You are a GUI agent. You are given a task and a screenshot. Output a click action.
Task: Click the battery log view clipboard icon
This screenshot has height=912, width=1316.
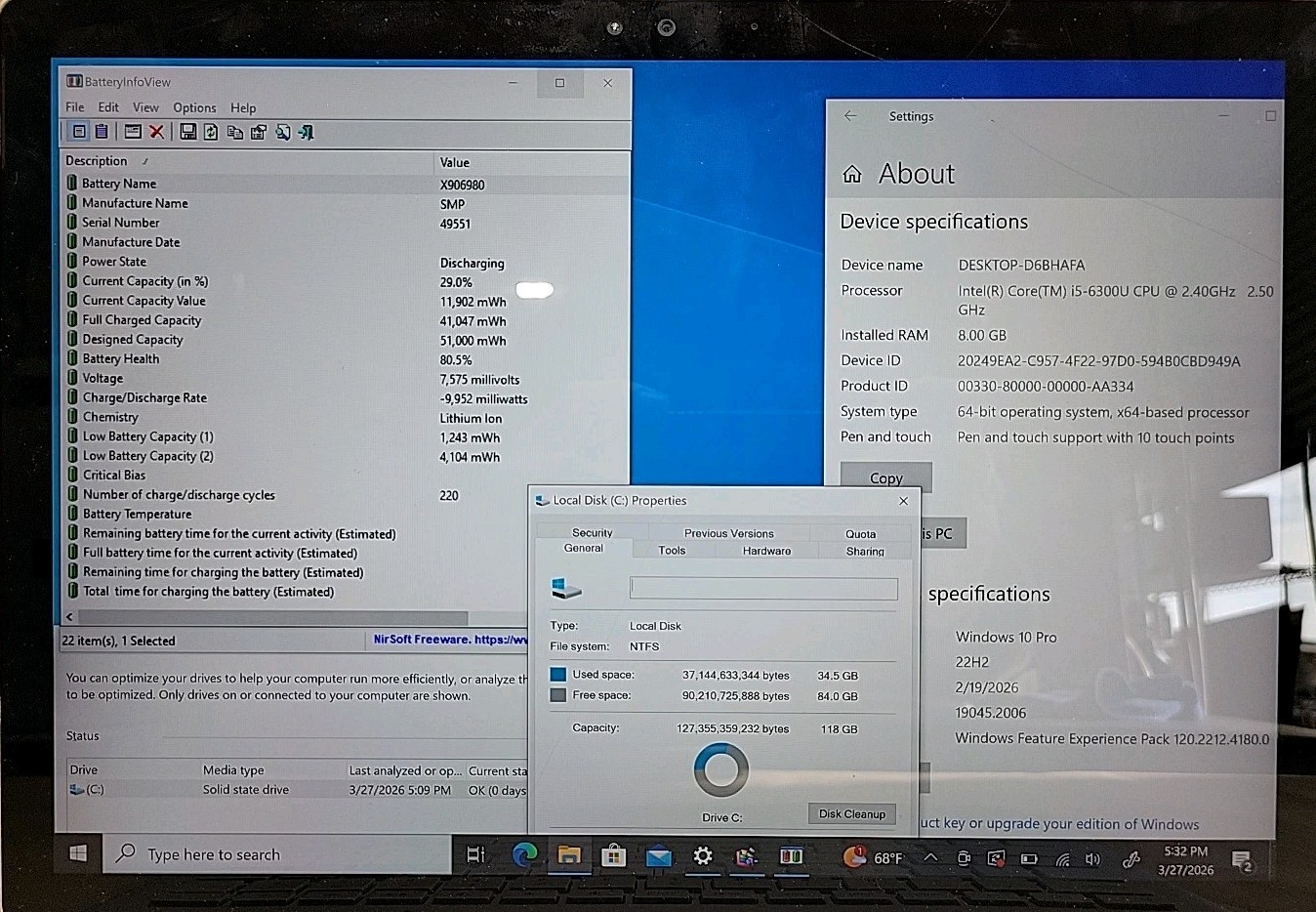(x=102, y=132)
